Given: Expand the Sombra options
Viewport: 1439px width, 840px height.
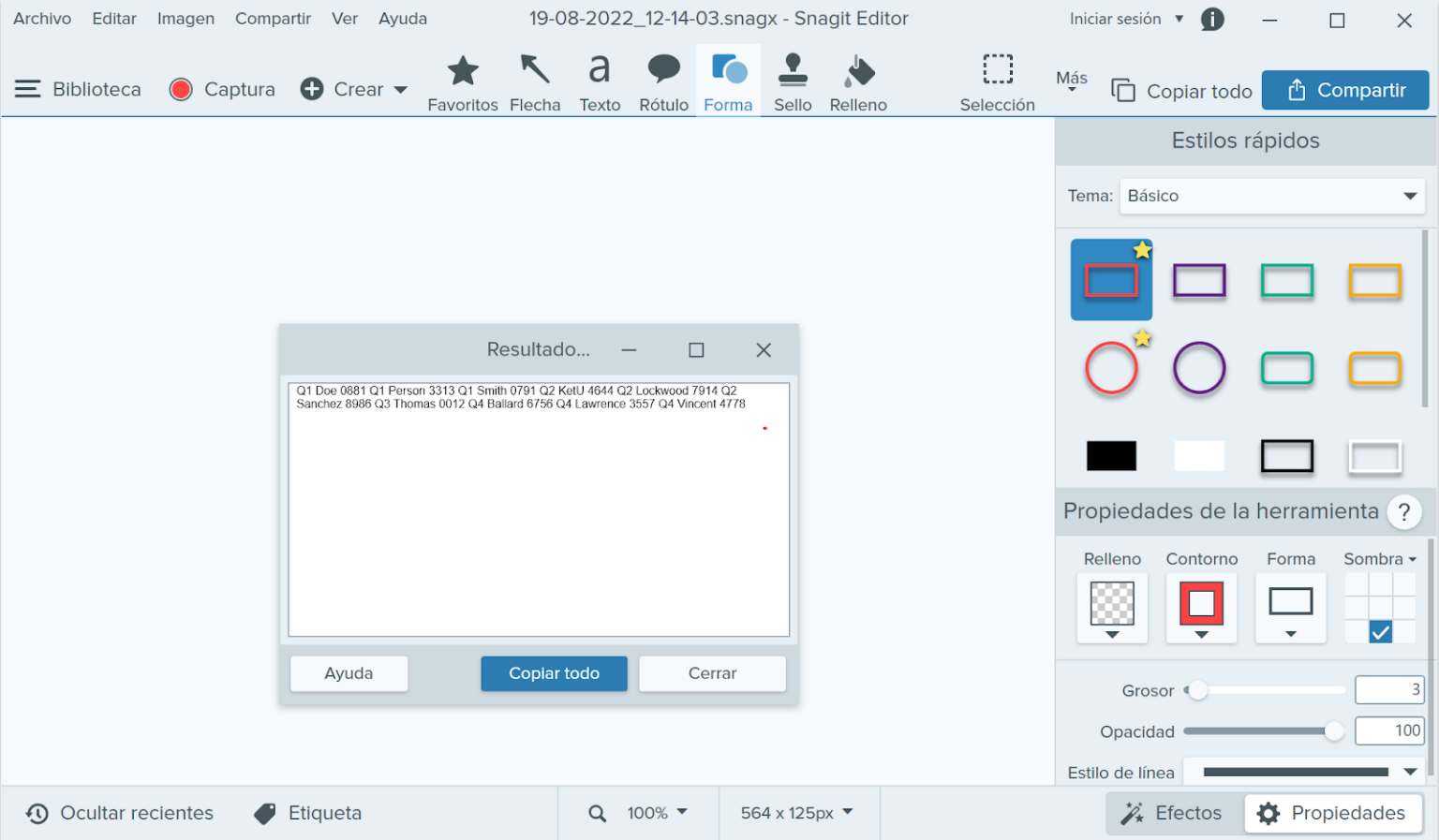Looking at the screenshot, I should 1380,559.
